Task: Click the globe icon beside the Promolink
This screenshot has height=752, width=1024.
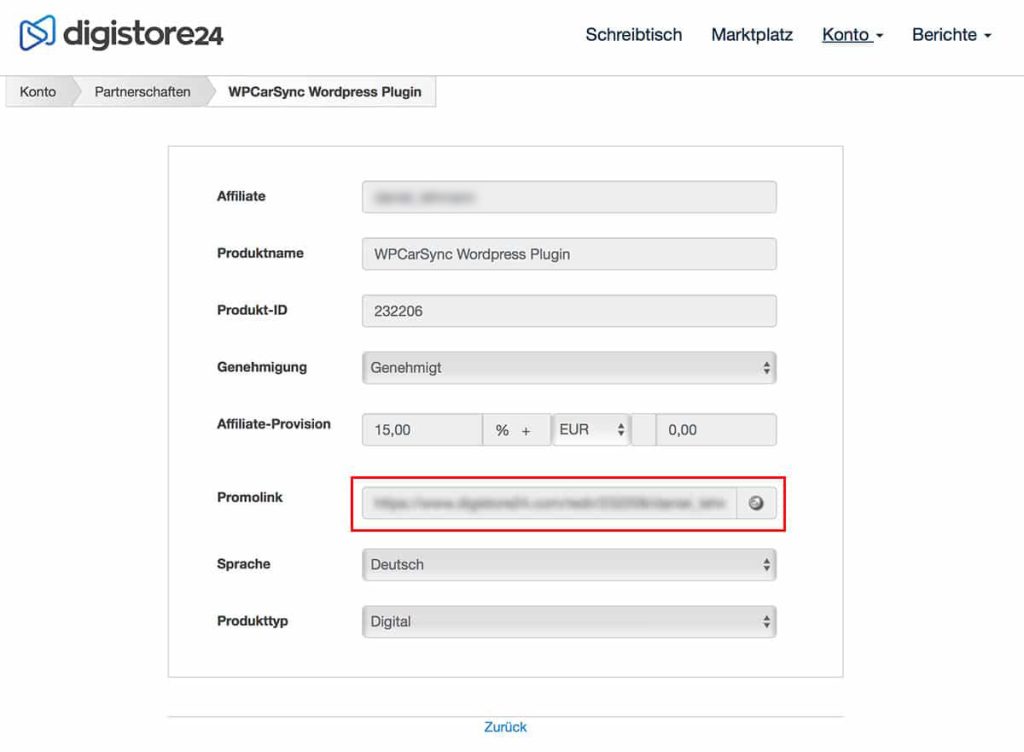Action: click(x=756, y=504)
